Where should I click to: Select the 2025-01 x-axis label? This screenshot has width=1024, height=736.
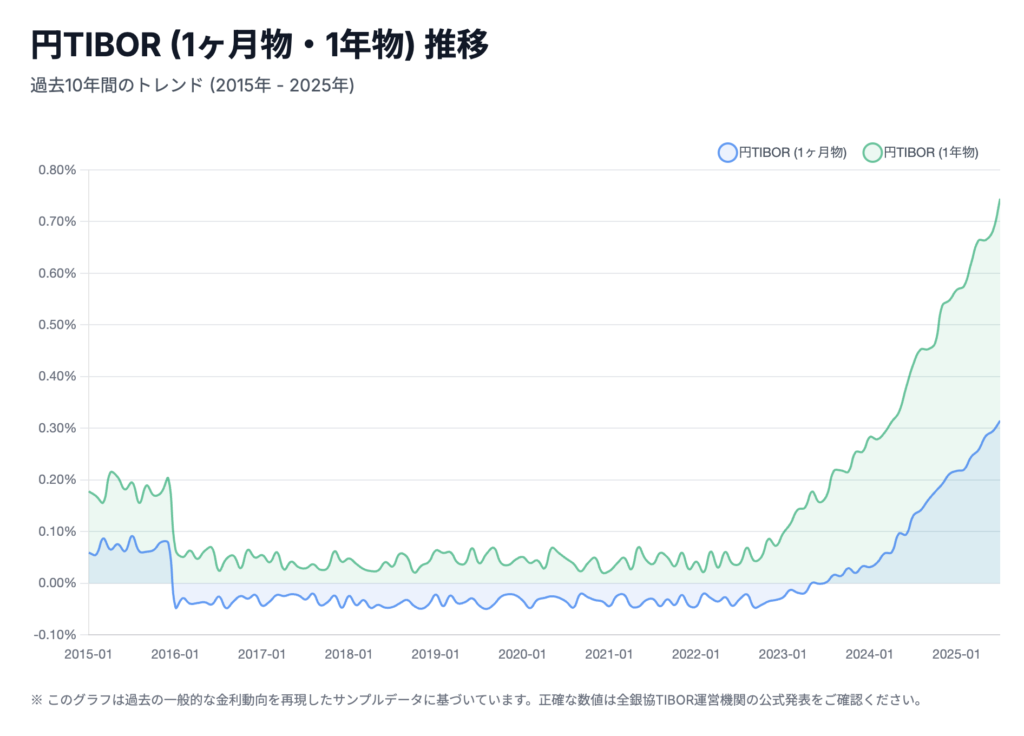(956, 653)
